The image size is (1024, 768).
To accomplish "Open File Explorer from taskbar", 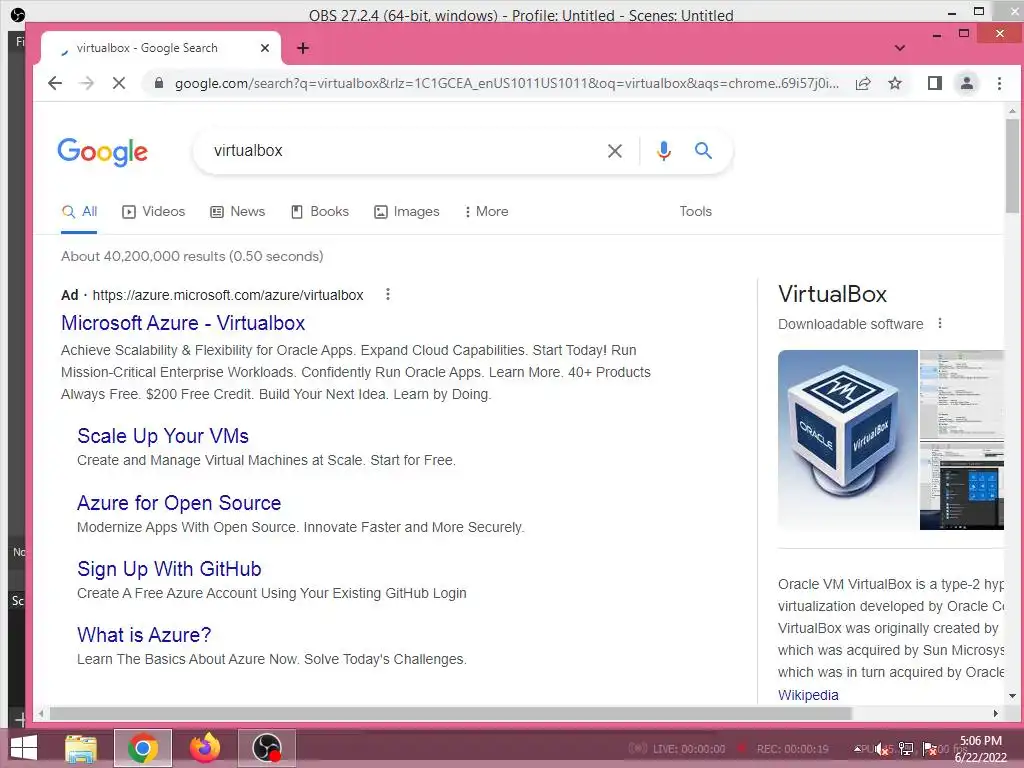I will pyautogui.click(x=81, y=748).
